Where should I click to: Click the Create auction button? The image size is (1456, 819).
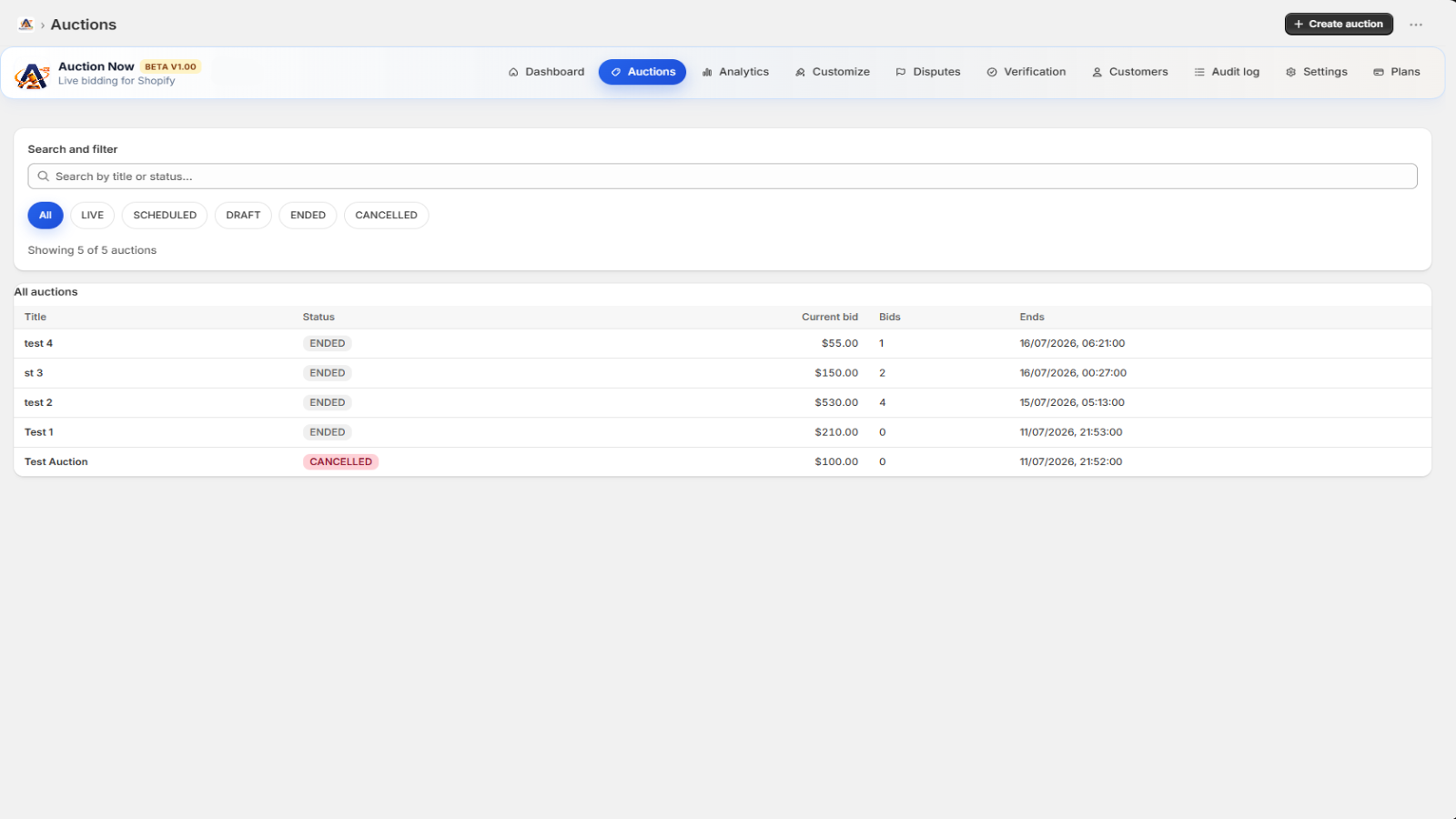coord(1339,25)
